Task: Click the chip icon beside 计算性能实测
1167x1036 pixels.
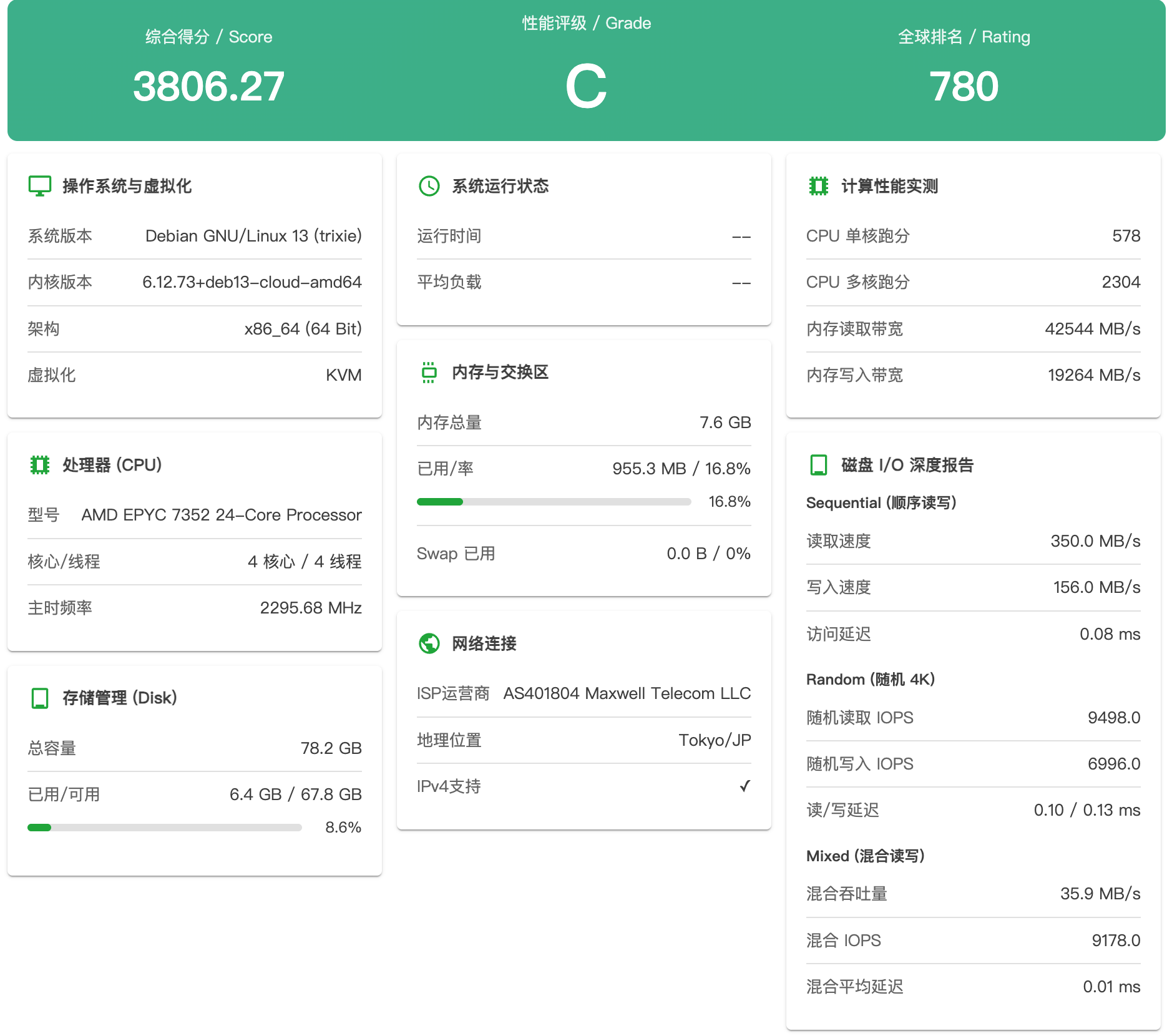Action: [x=819, y=186]
